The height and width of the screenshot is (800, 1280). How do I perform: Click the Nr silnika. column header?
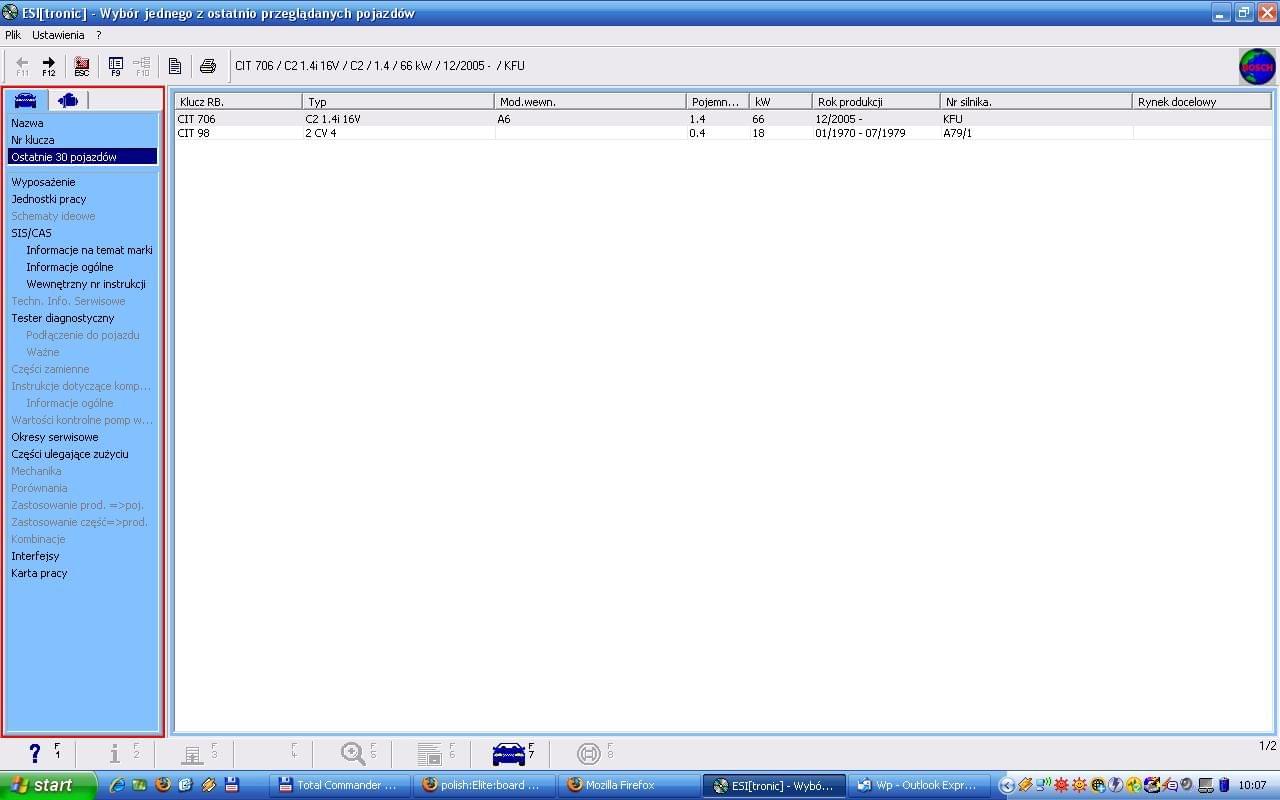pos(1036,102)
